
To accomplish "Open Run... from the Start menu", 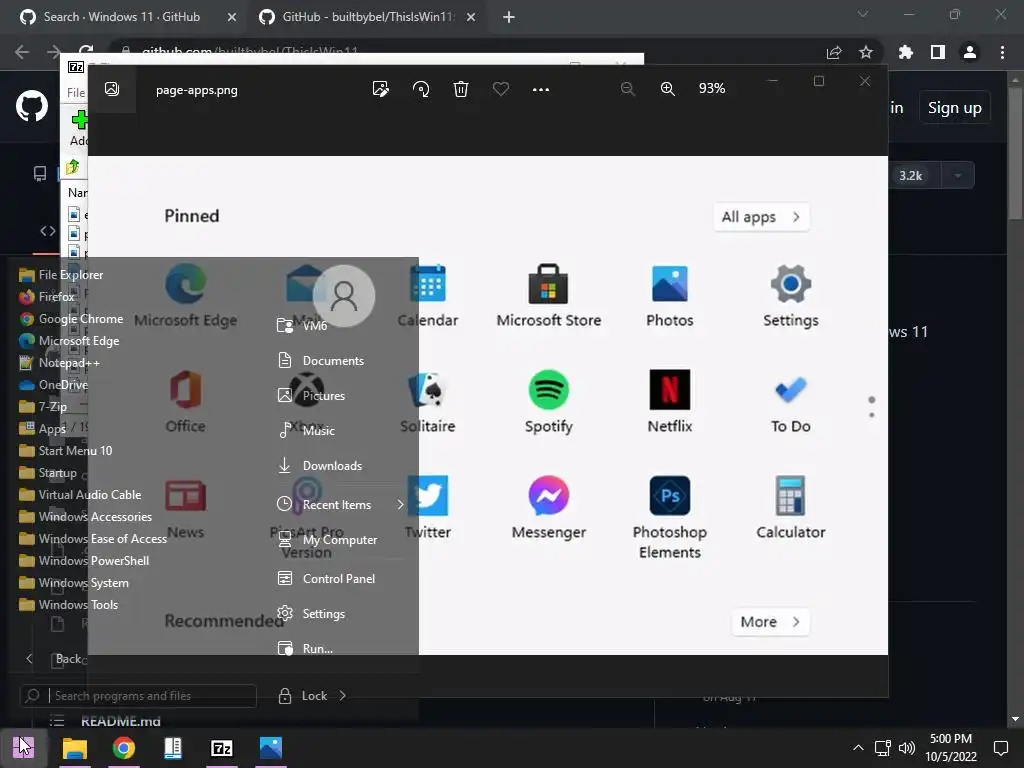I will [x=305, y=648].
